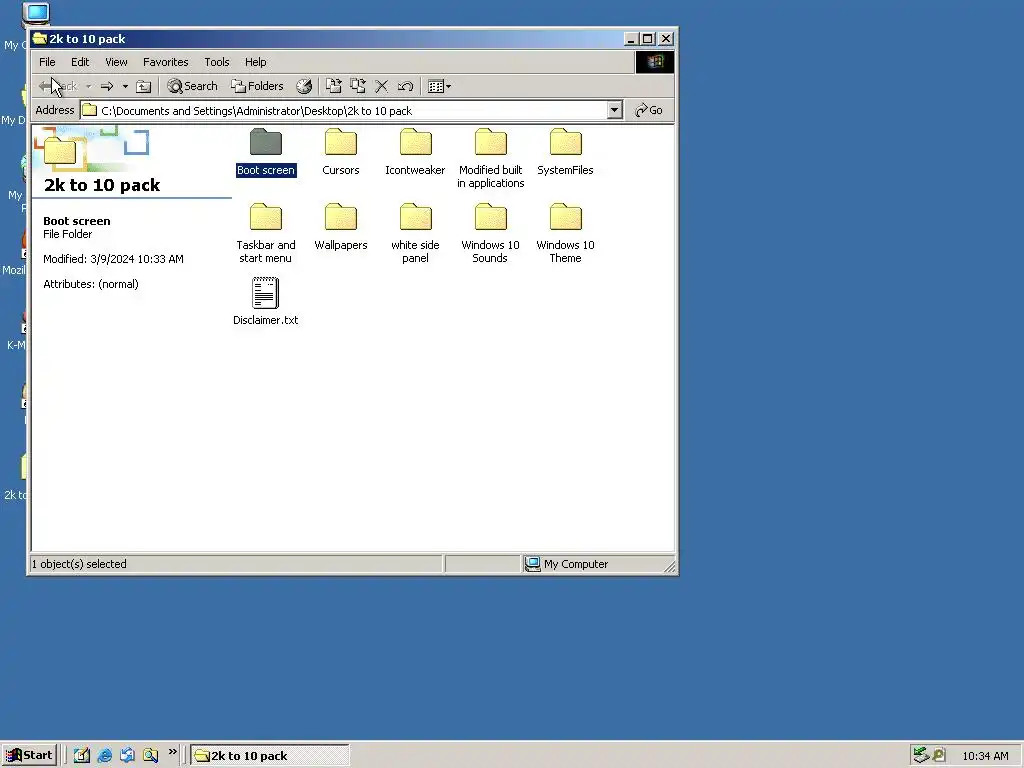Toggle the Folders pane button
Image resolution: width=1024 pixels, height=768 pixels.
pos(257,86)
